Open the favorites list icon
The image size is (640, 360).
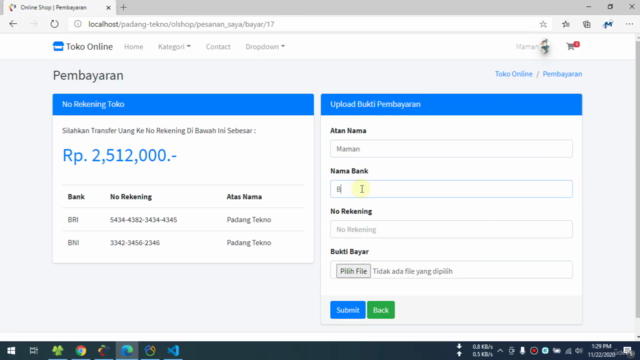coord(566,24)
